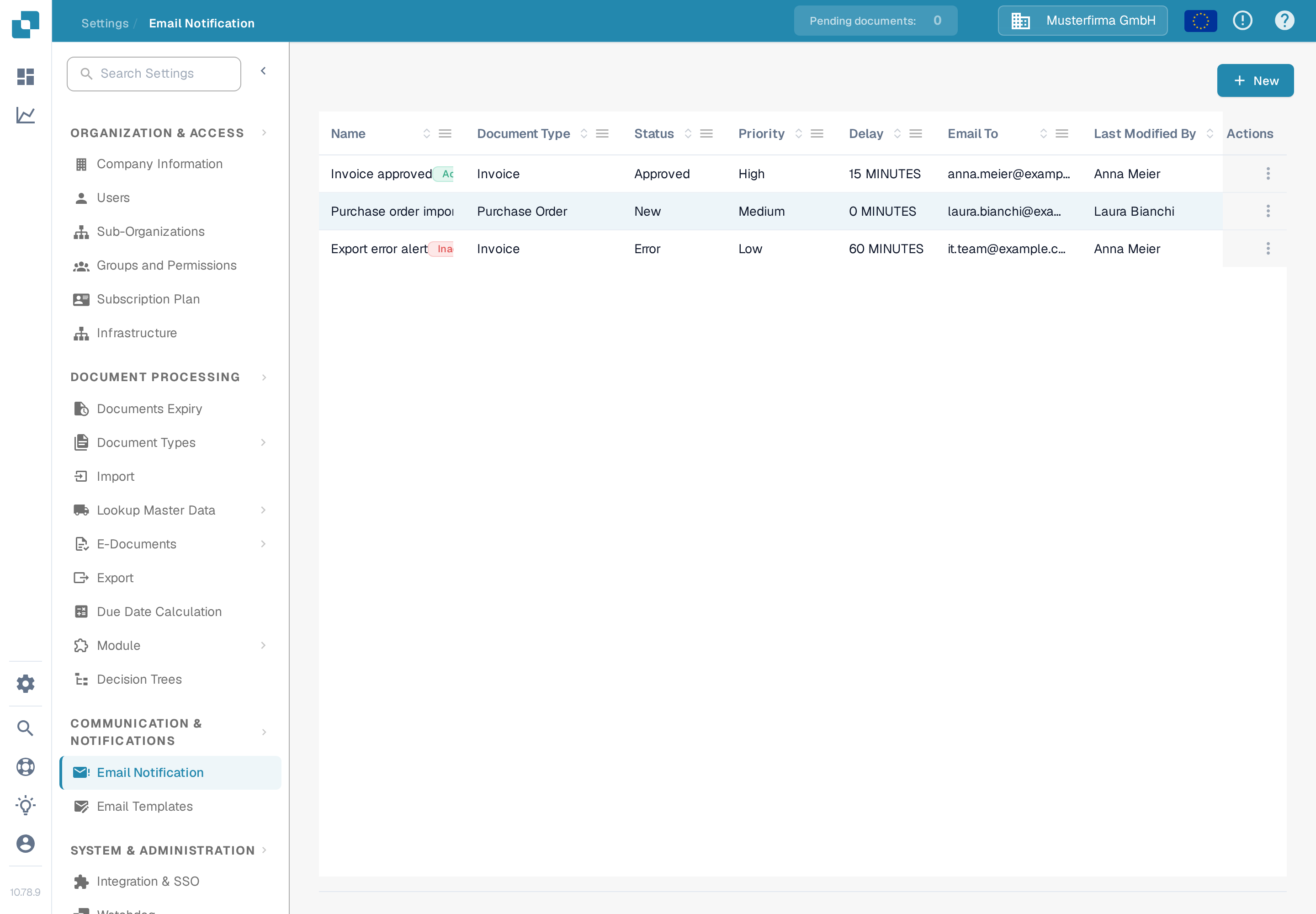Click the 60 MINUTES delay cell
The height and width of the screenshot is (914, 1316).
click(x=886, y=249)
